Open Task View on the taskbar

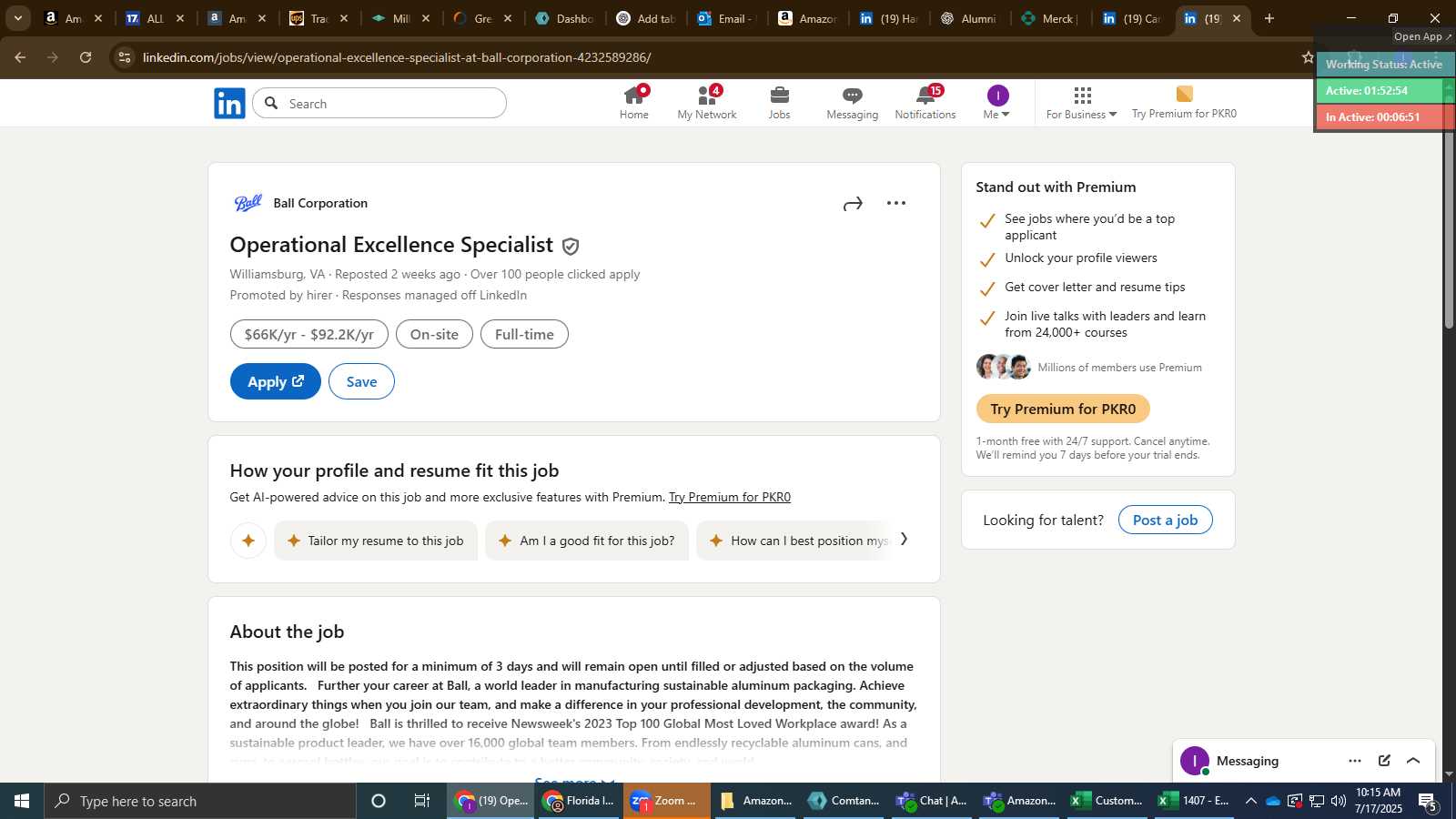422,801
